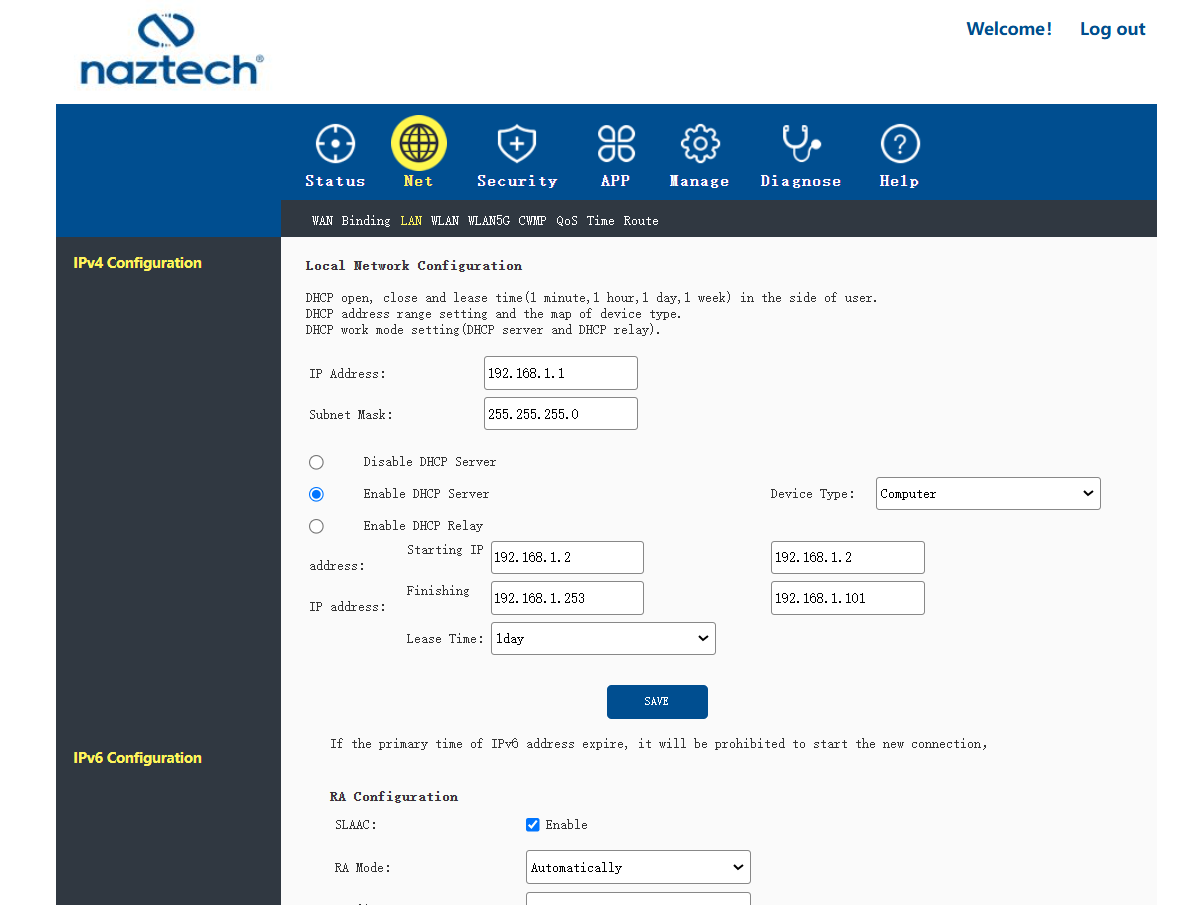Select the Net globe icon

pyautogui.click(x=419, y=143)
